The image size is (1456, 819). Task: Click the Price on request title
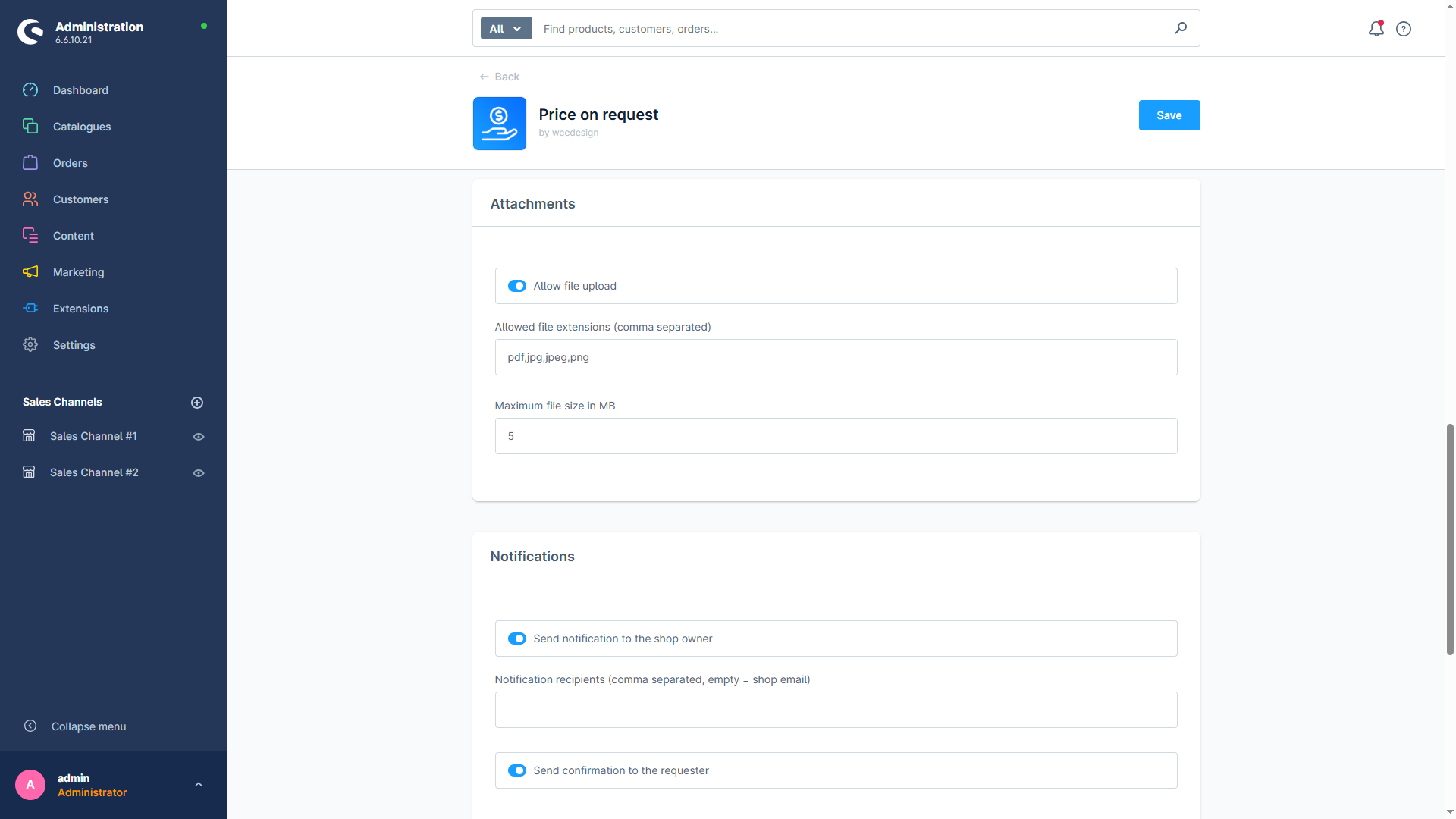point(598,115)
